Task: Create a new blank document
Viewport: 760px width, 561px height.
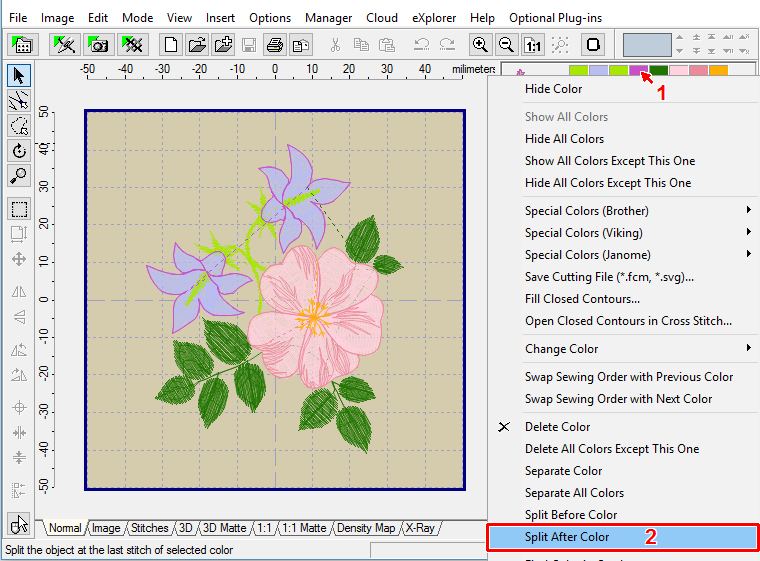Action: pos(171,45)
